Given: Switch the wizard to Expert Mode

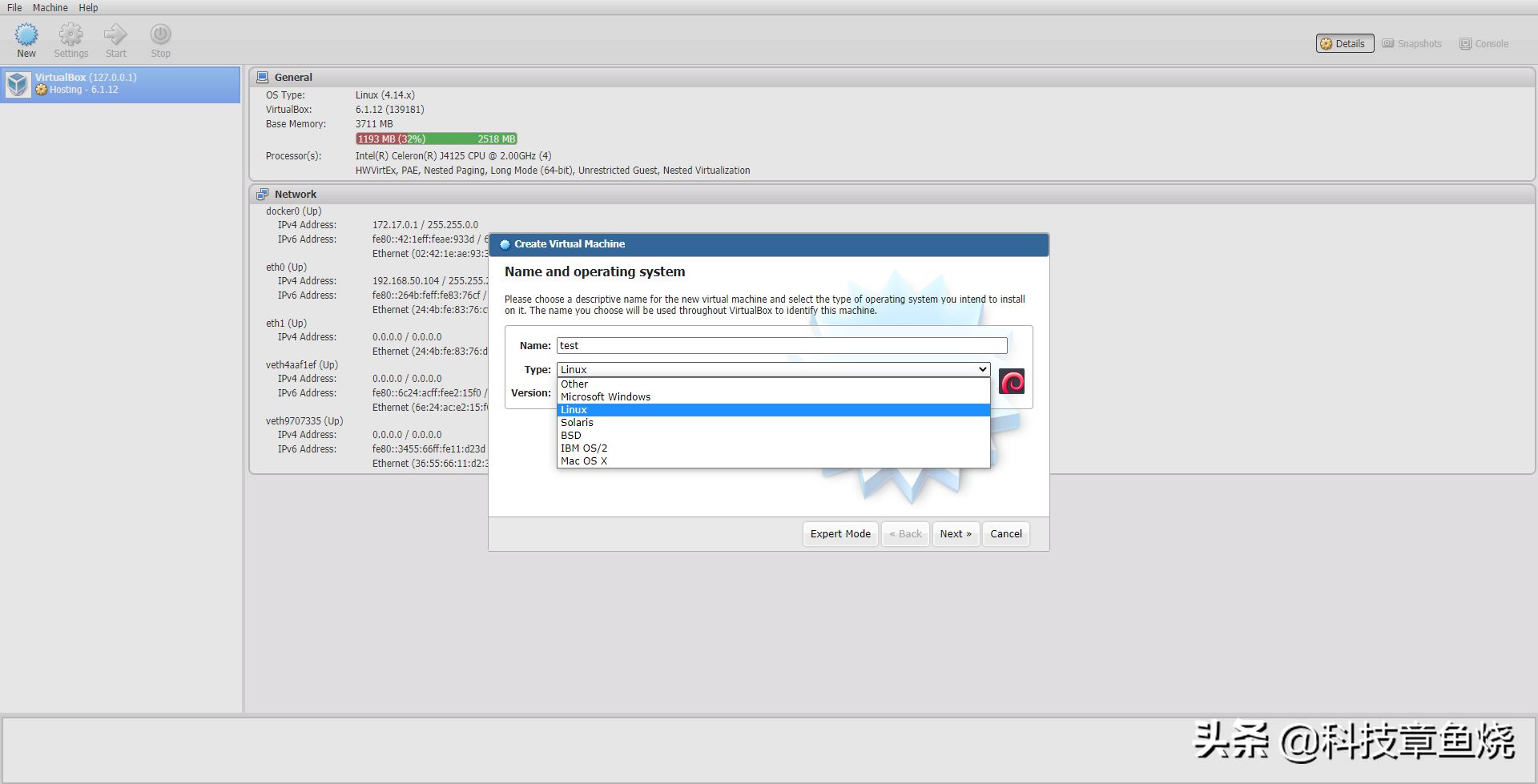Looking at the screenshot, I should (839, 534).
